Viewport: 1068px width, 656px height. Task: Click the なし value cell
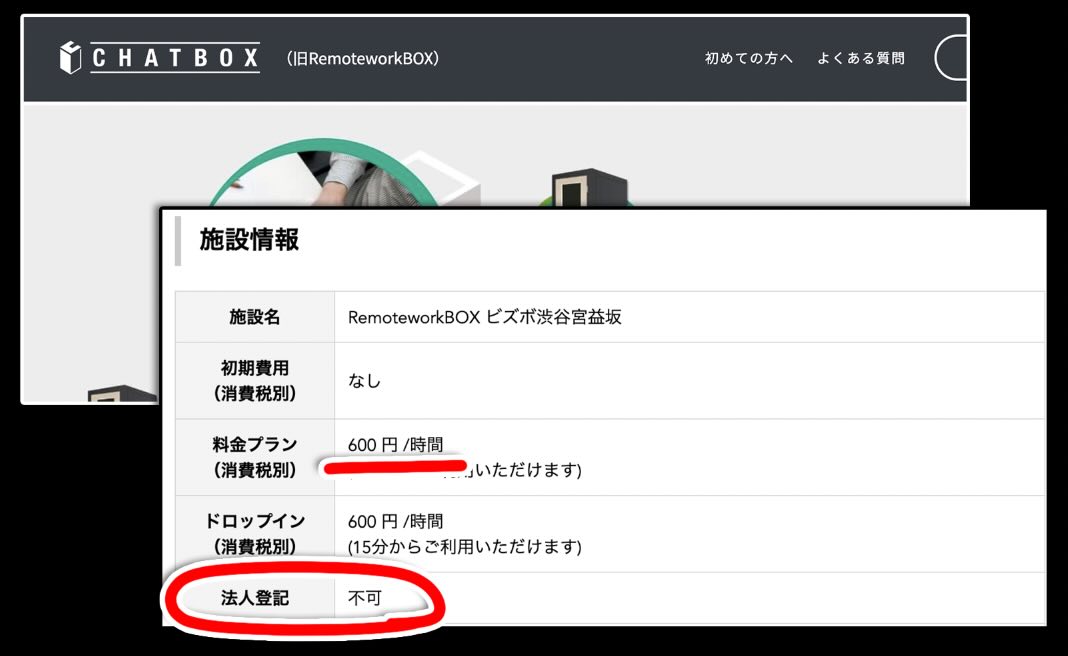pos(689,381)
